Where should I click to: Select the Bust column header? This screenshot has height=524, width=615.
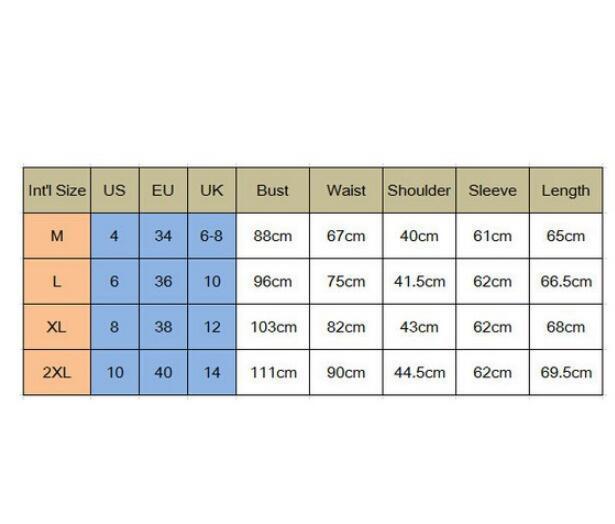(272, 190)
